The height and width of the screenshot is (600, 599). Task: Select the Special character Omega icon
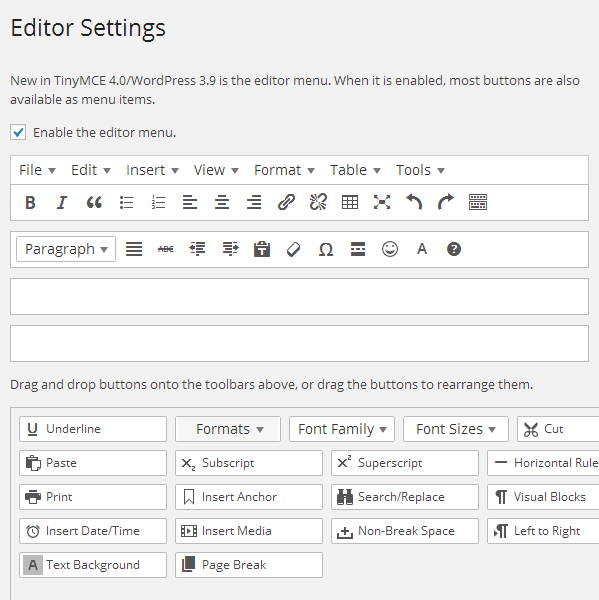pos(326,249)
